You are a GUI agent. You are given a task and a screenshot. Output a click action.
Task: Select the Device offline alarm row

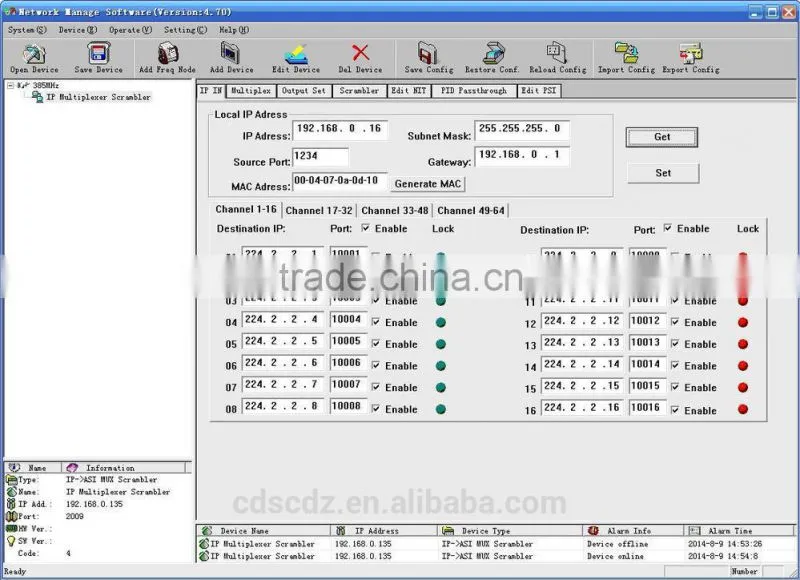(495, 544)
